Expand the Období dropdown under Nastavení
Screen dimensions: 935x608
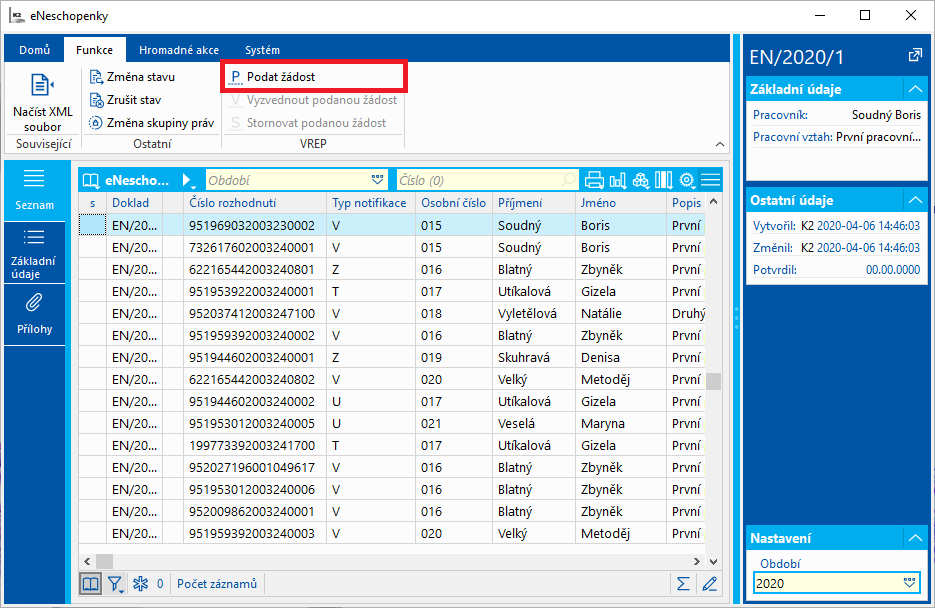coord(910,582)
